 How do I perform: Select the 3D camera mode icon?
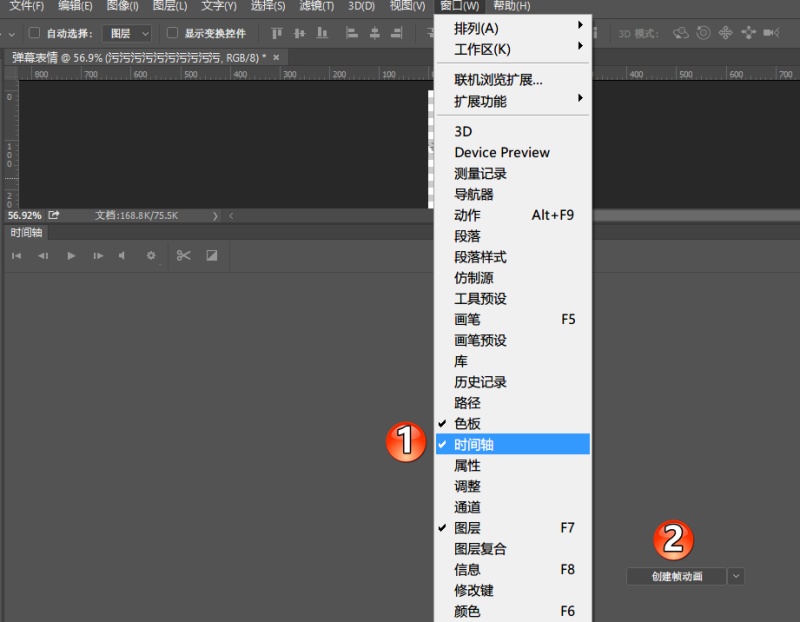pyautogui.click(x=771, y=33)
